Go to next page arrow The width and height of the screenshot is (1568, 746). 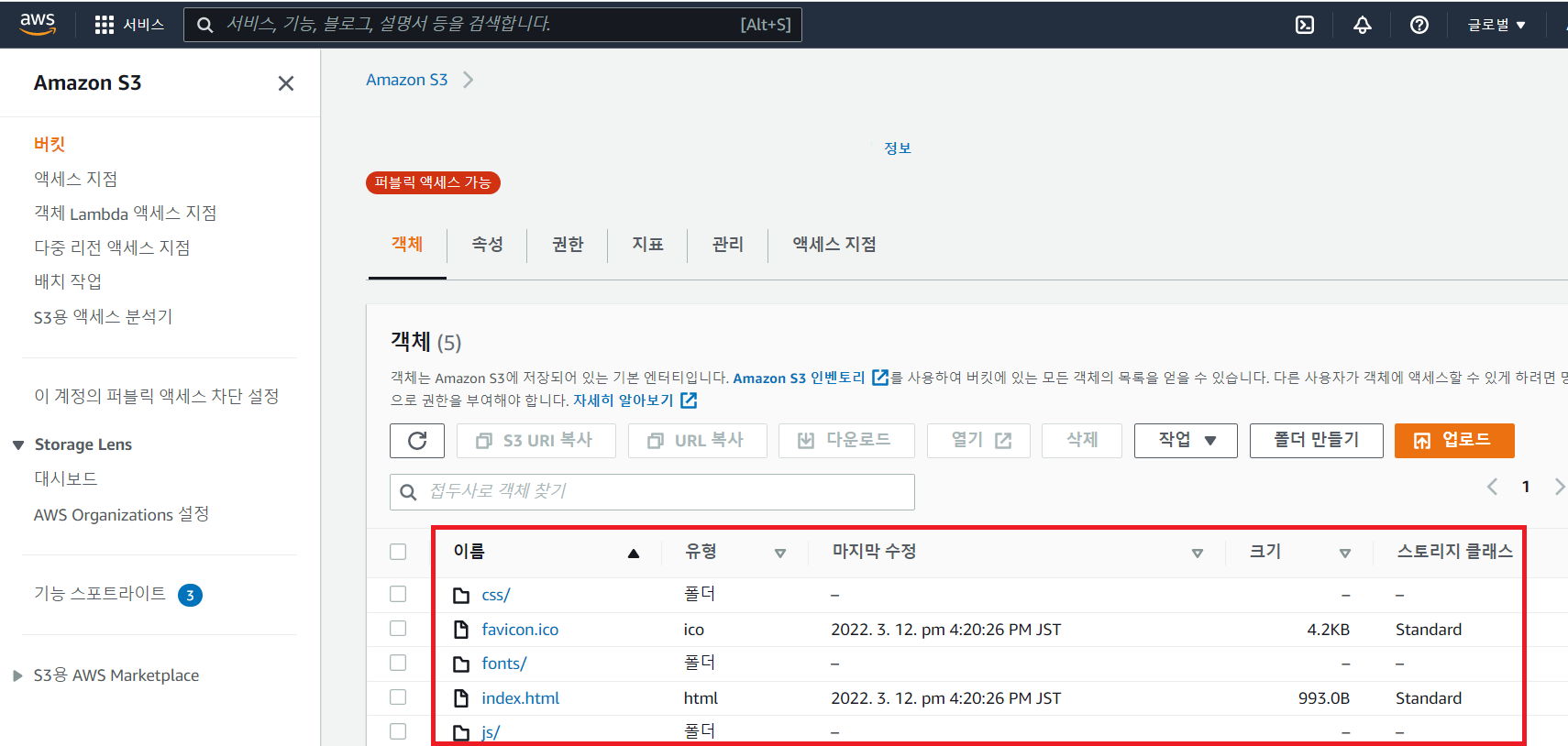pyautogui.click(x=1559, y=487)
